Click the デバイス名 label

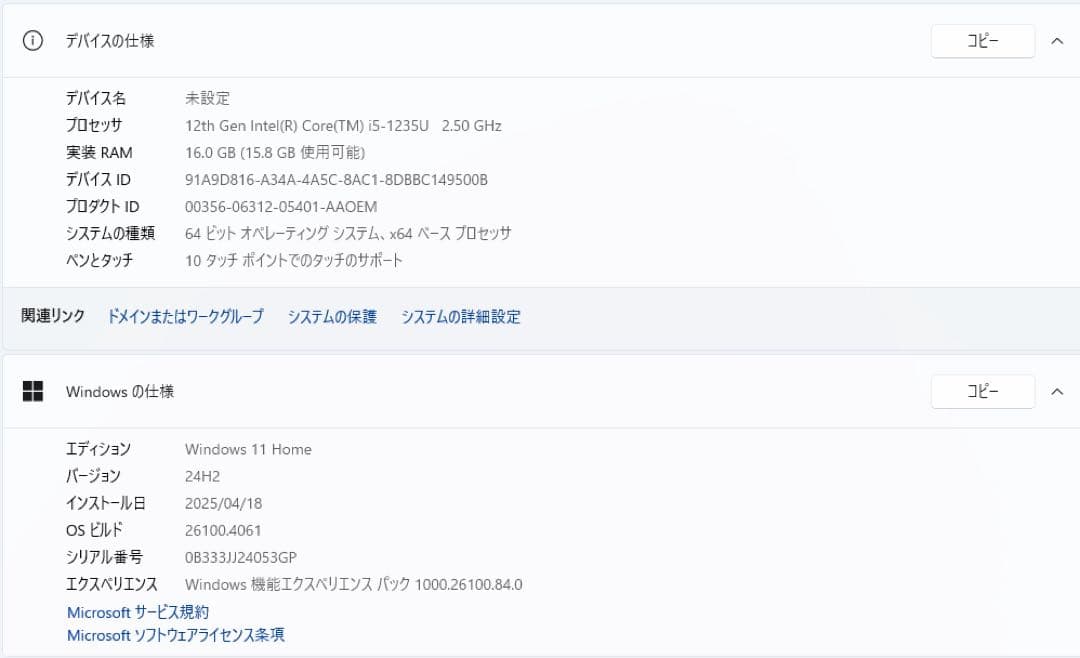pos(96,98)
